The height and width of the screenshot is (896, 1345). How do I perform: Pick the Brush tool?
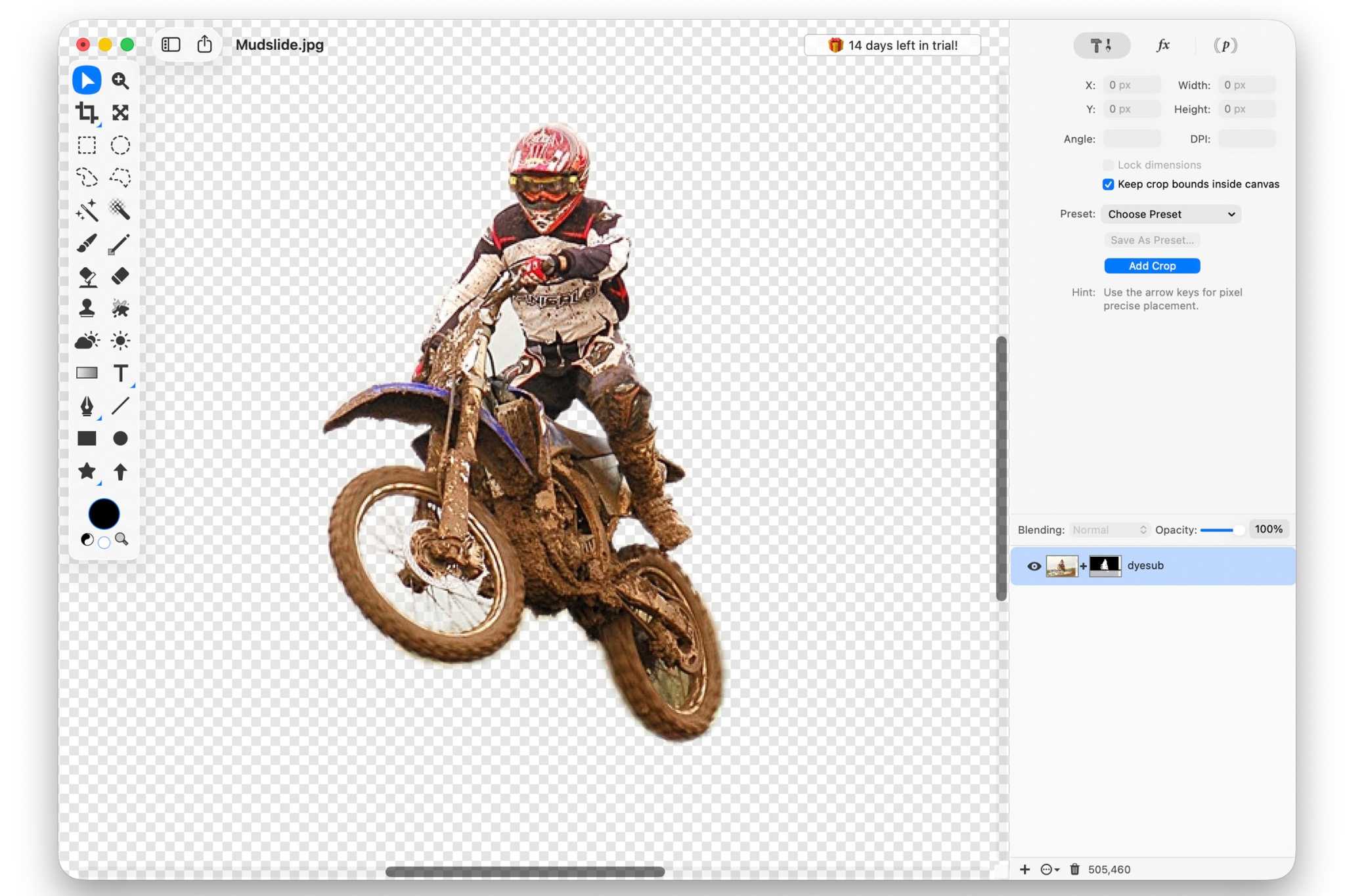point(87,243)
